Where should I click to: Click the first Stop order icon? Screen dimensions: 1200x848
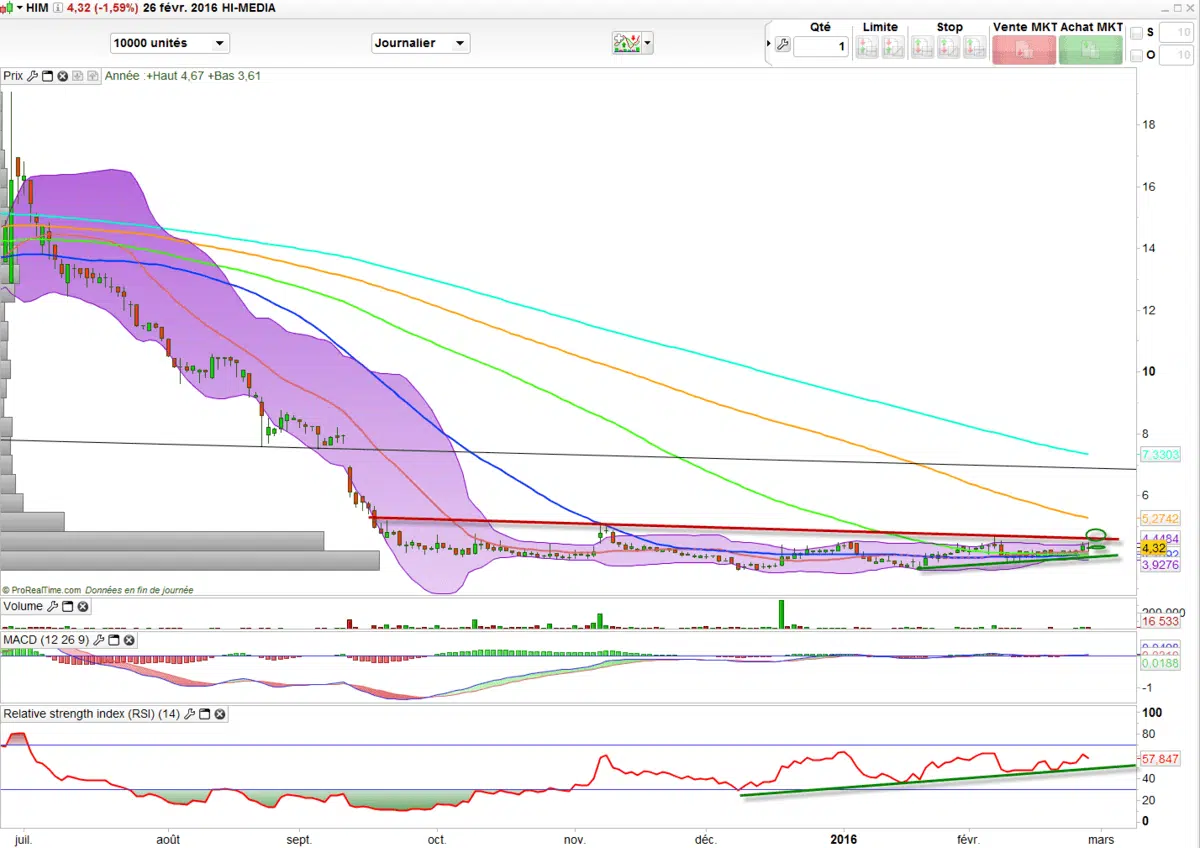coord(922,46)
